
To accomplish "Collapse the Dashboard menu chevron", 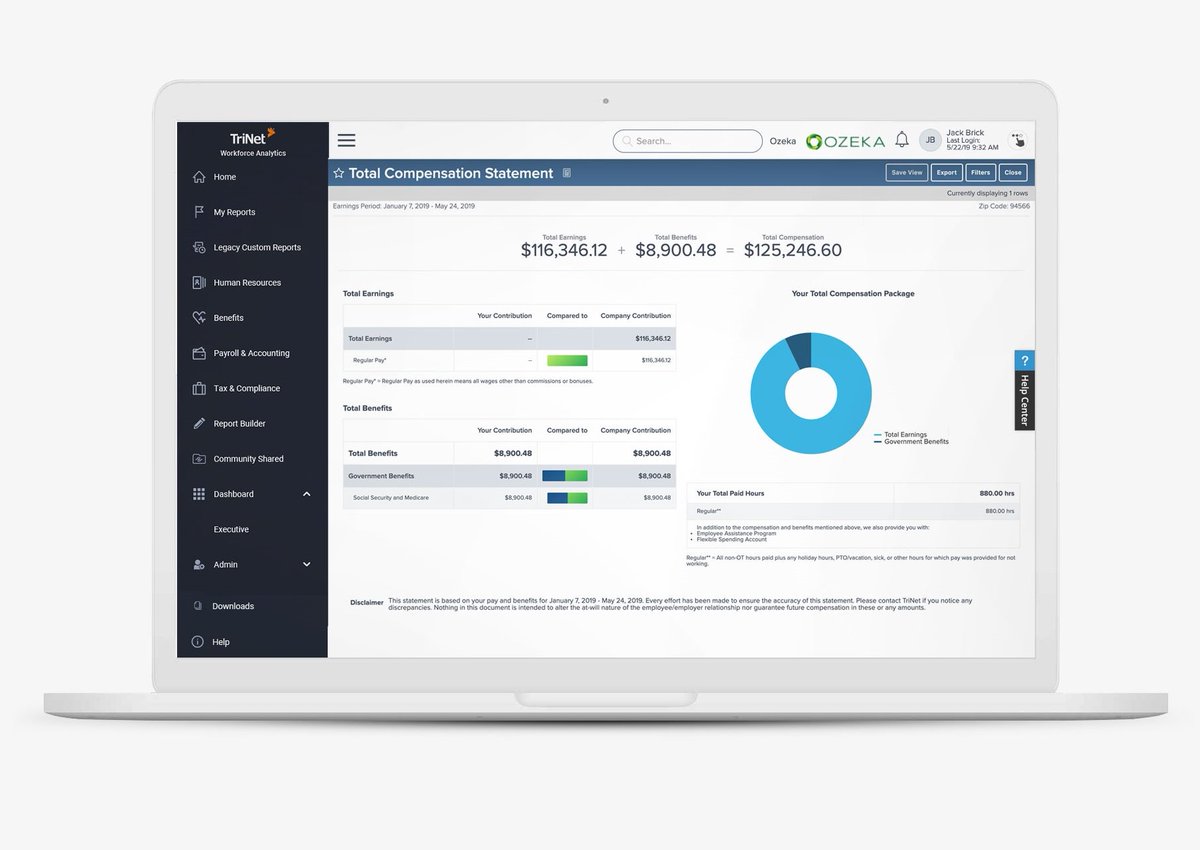I will click(307, 494).
